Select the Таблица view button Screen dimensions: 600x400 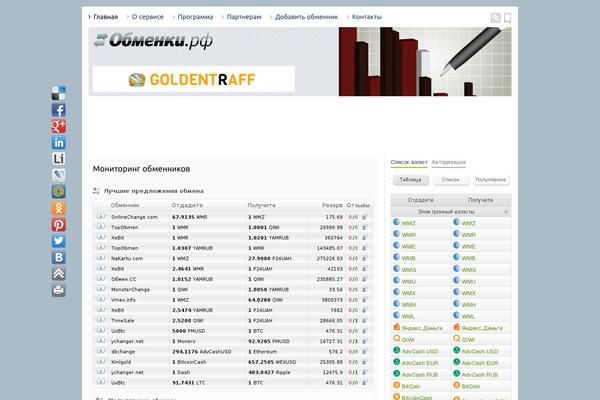pos(411,180)
